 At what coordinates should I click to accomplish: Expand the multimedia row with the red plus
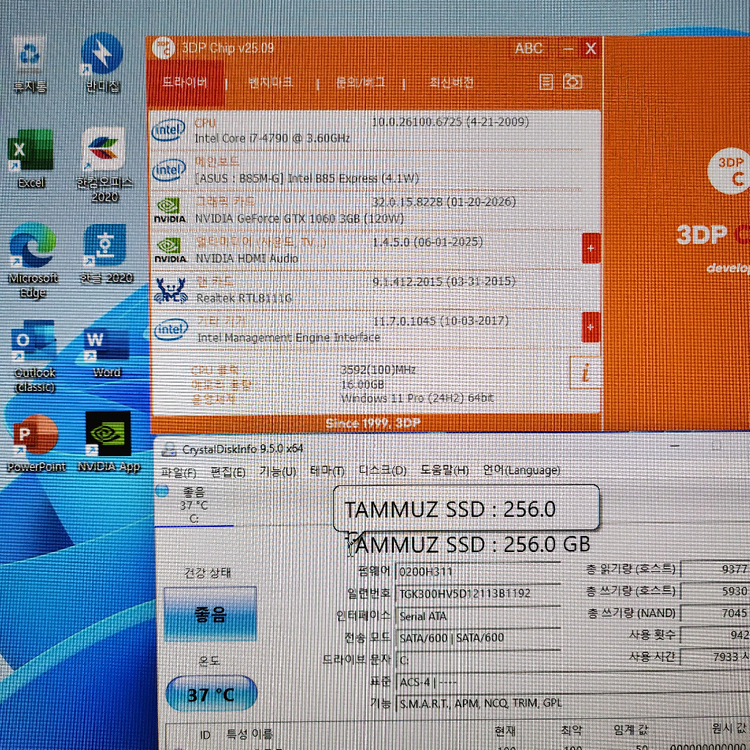(x=591, y=248)
